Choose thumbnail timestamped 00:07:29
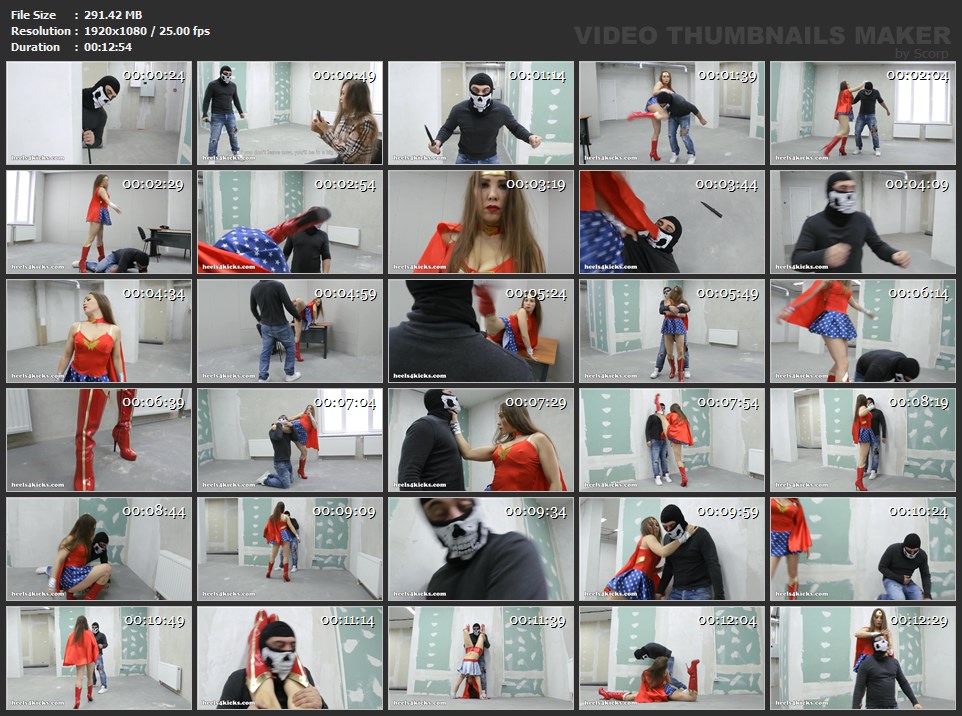This screenshot has height=716, width=962. click(481, 440)
